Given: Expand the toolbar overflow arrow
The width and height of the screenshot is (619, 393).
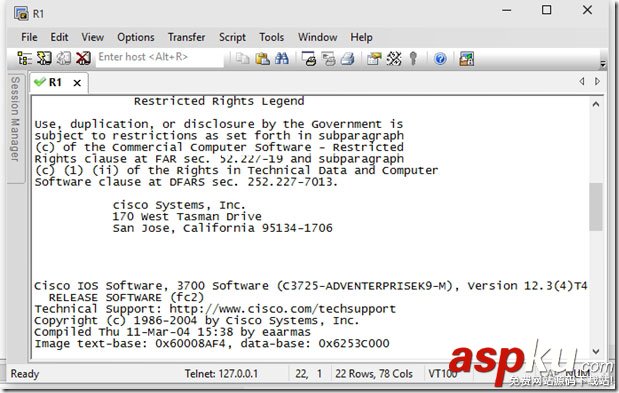Looking at the screenshot, I should (602, 64).
